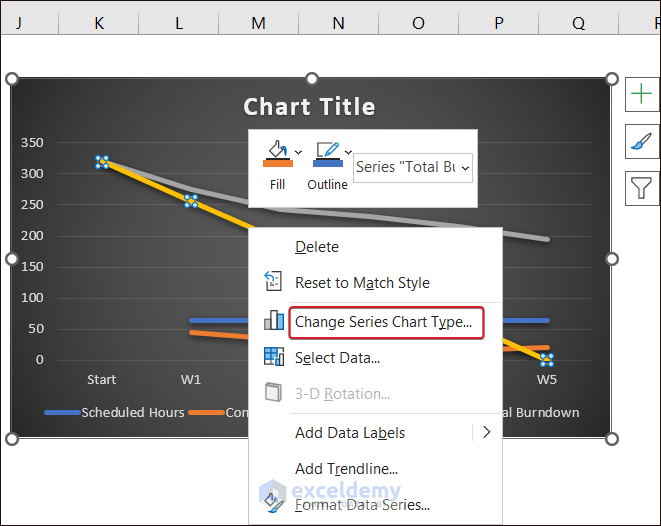Click the Change Series Chart Type icon
The width and height of the screenshot is (661, 526).
[x=273, y=321]
